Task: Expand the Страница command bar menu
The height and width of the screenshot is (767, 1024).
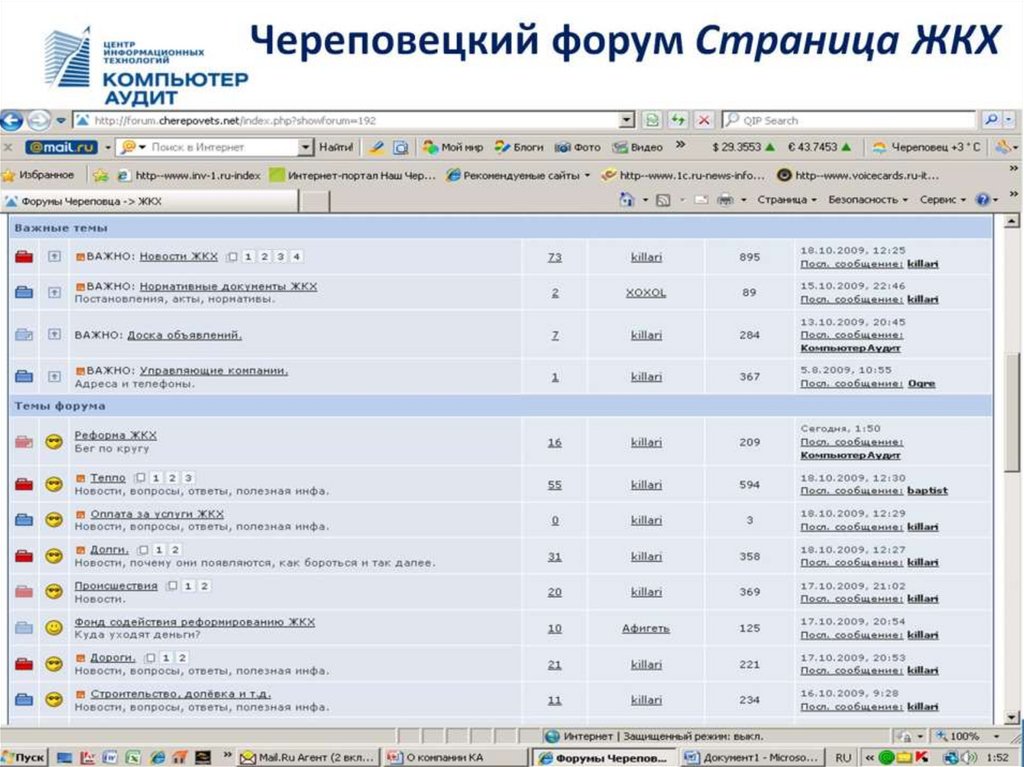Action: [786, 200]
